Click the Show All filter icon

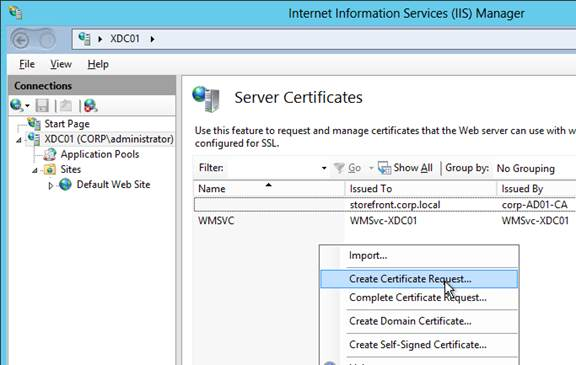pos(384,168)
